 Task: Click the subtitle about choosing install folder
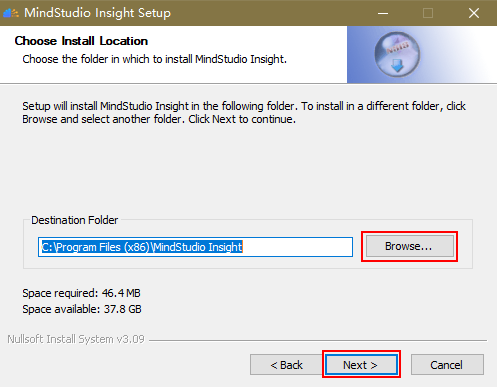click(154, 59)
